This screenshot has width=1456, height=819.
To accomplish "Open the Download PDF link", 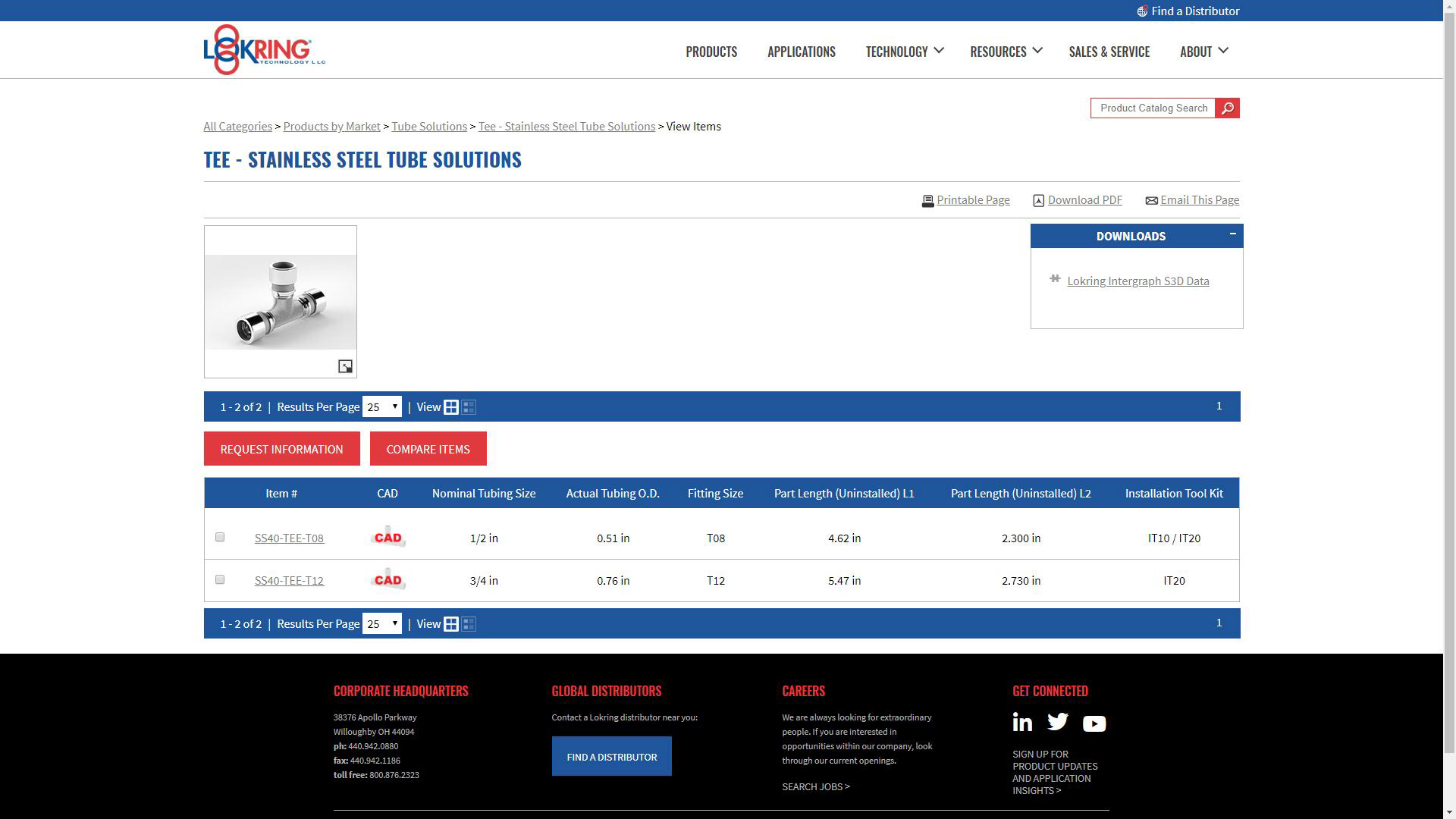I will tap(1084, 200).
